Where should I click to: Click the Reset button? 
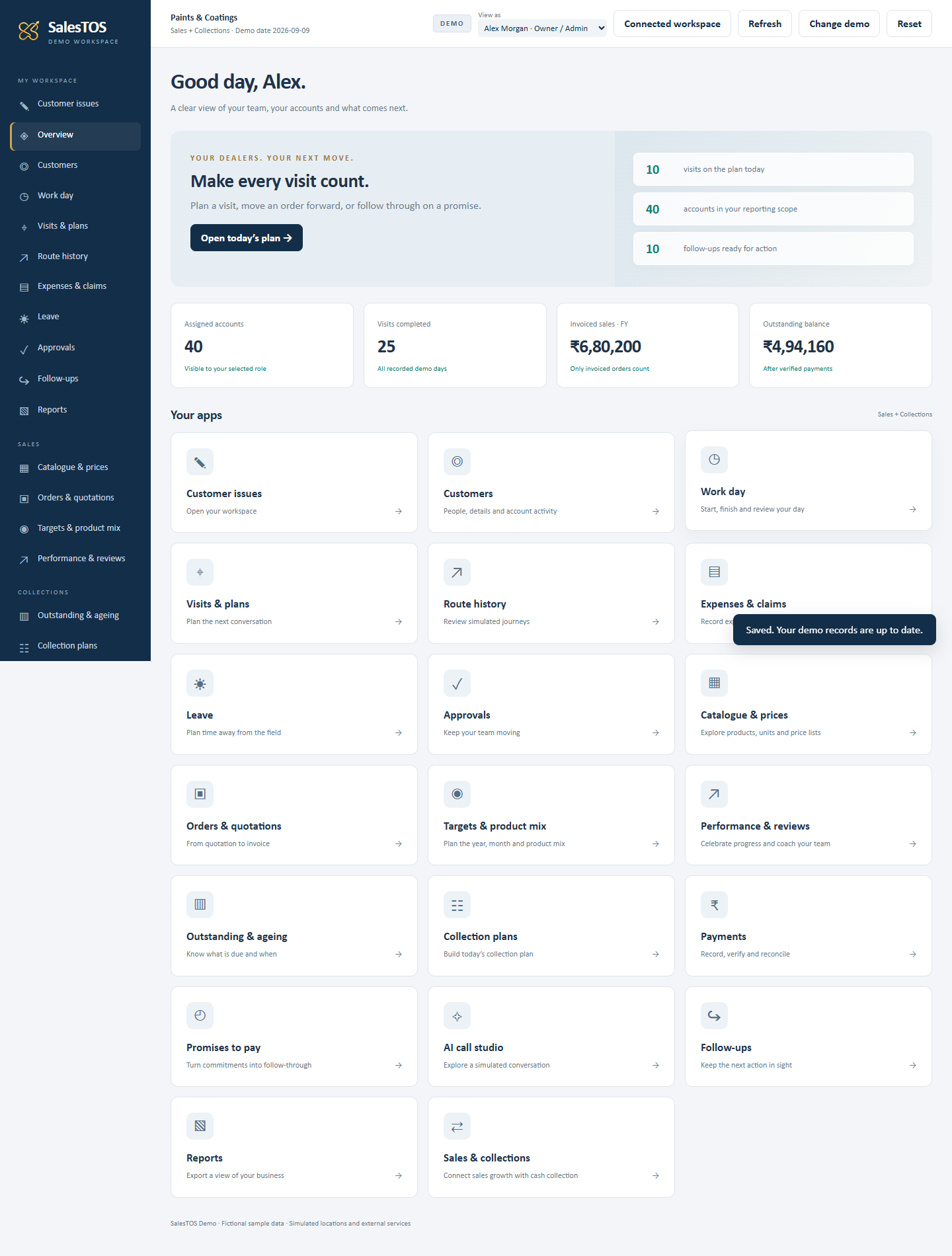pos(909,24)
